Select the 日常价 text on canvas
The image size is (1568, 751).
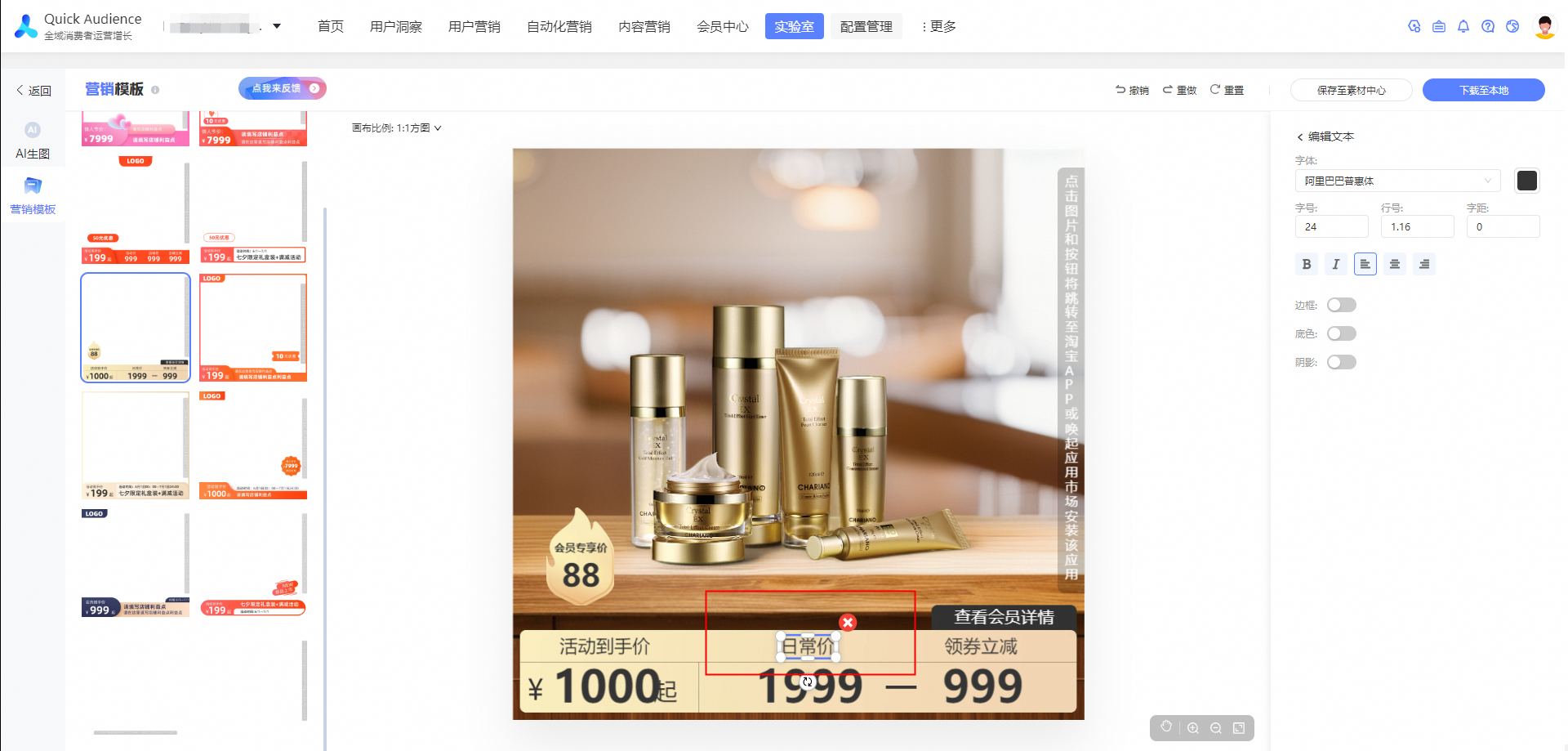coord(808,646)
